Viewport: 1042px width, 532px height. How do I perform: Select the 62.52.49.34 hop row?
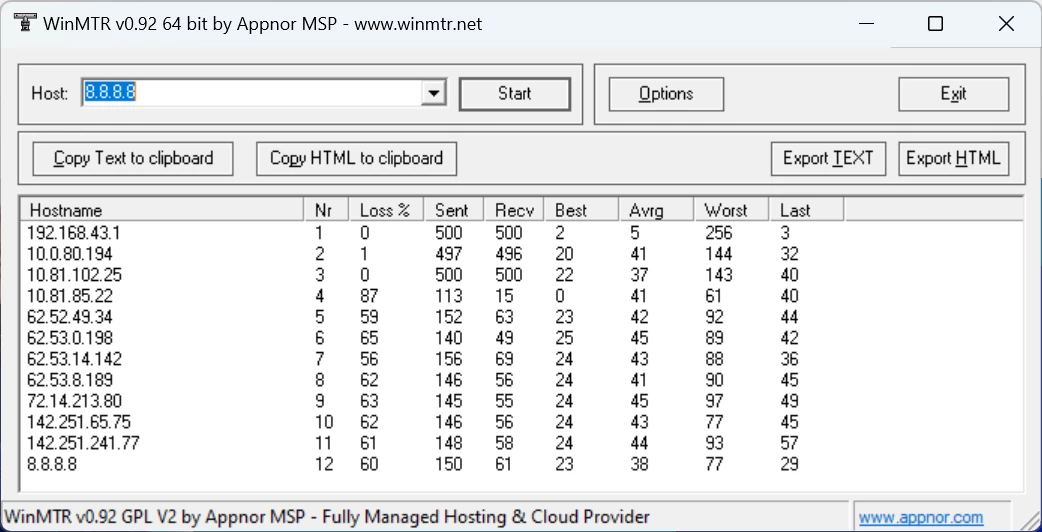point(522,317)
